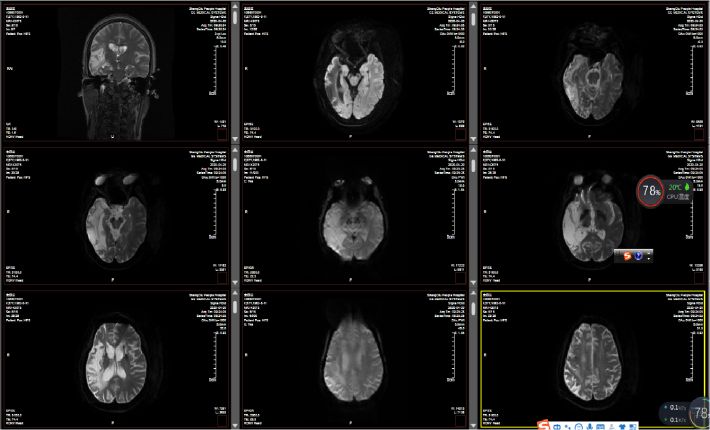Viewport: 710px width, 430px height.
Task: Click the yellow-highlighted bottom-right viewport image
Action: (590, 355)
